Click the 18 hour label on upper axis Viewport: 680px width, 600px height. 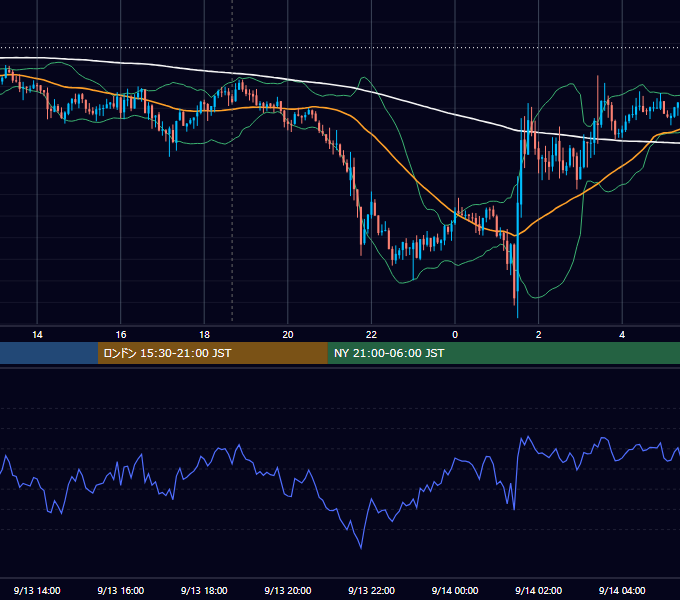click(204, 335)
